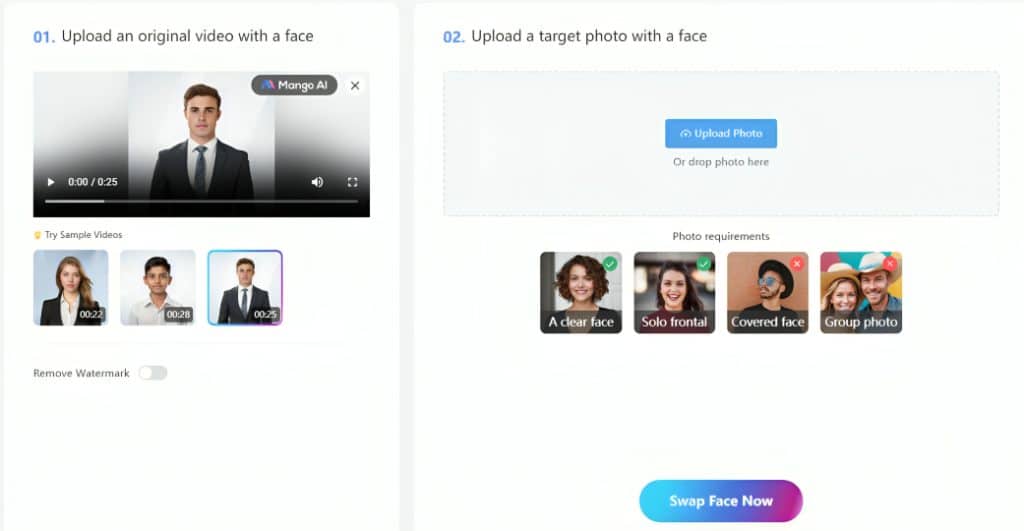Click the photo drop zone area
Viewport: 1024px width, 531px height.
(x=721, y=143)
